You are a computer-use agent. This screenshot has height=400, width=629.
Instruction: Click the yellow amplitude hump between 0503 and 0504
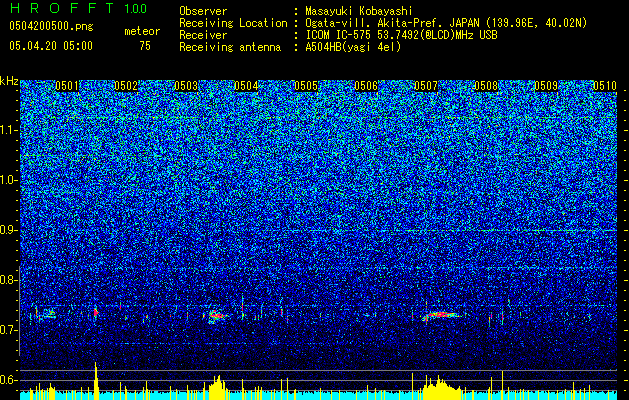(217, 388)
